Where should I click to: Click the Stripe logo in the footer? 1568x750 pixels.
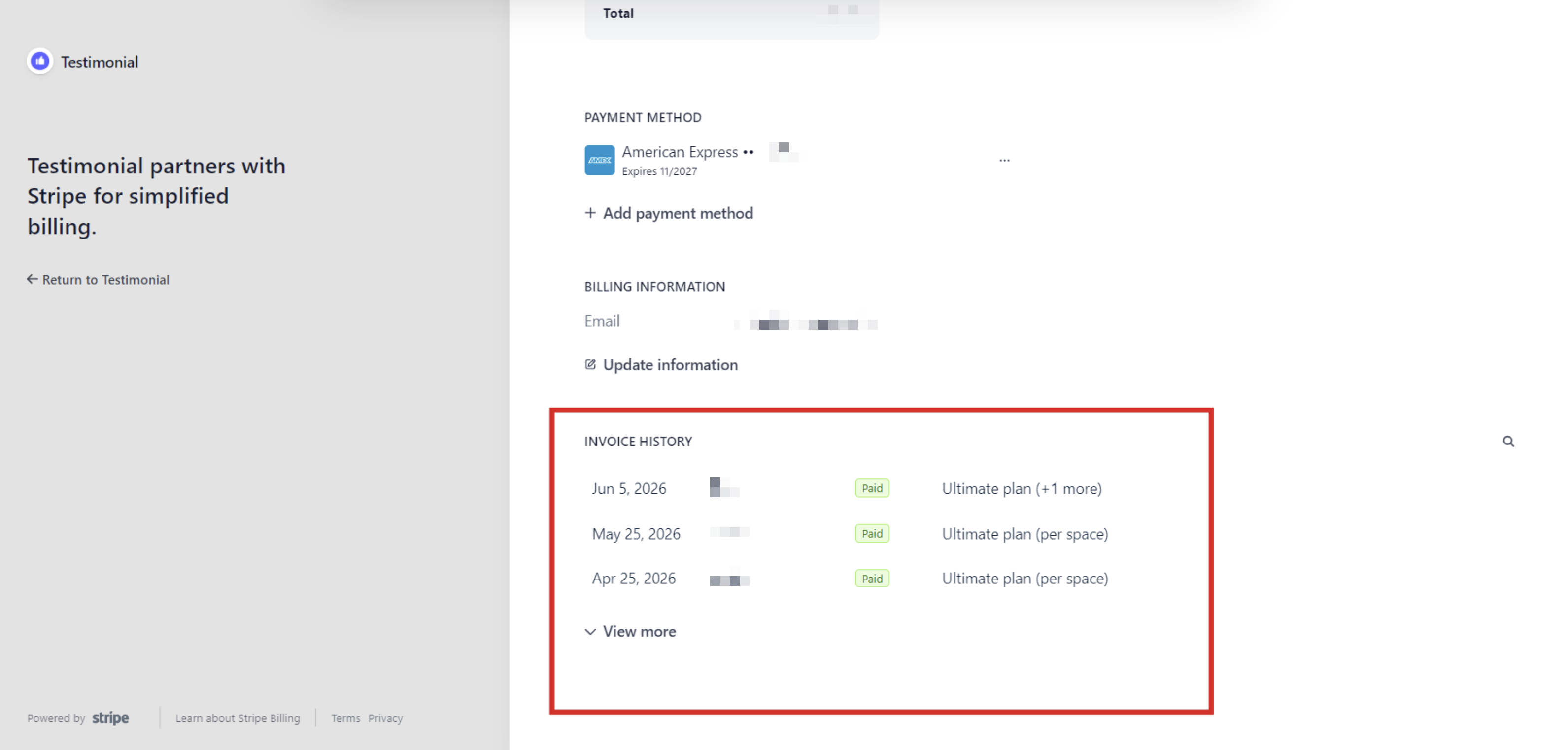(110, 718)
